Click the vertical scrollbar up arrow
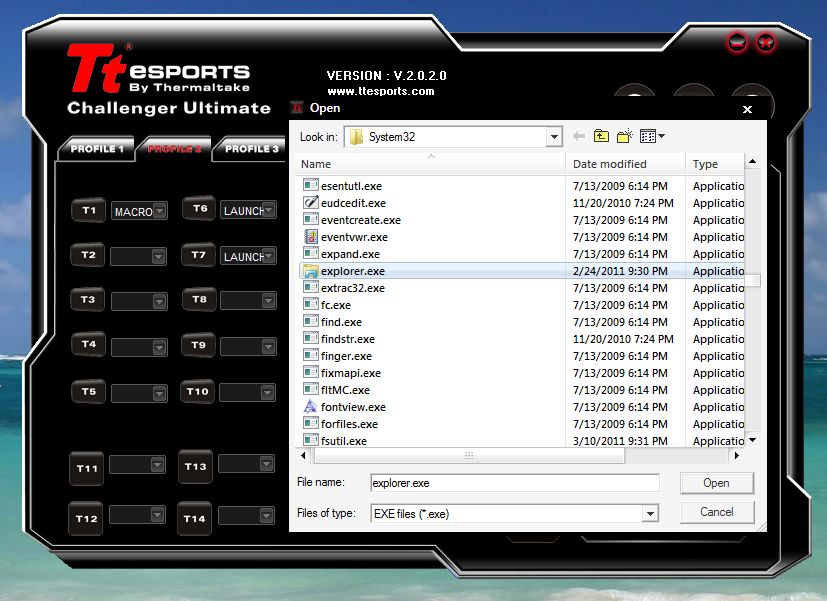This screenshot has width=827, height=601. tap(753, 161)
